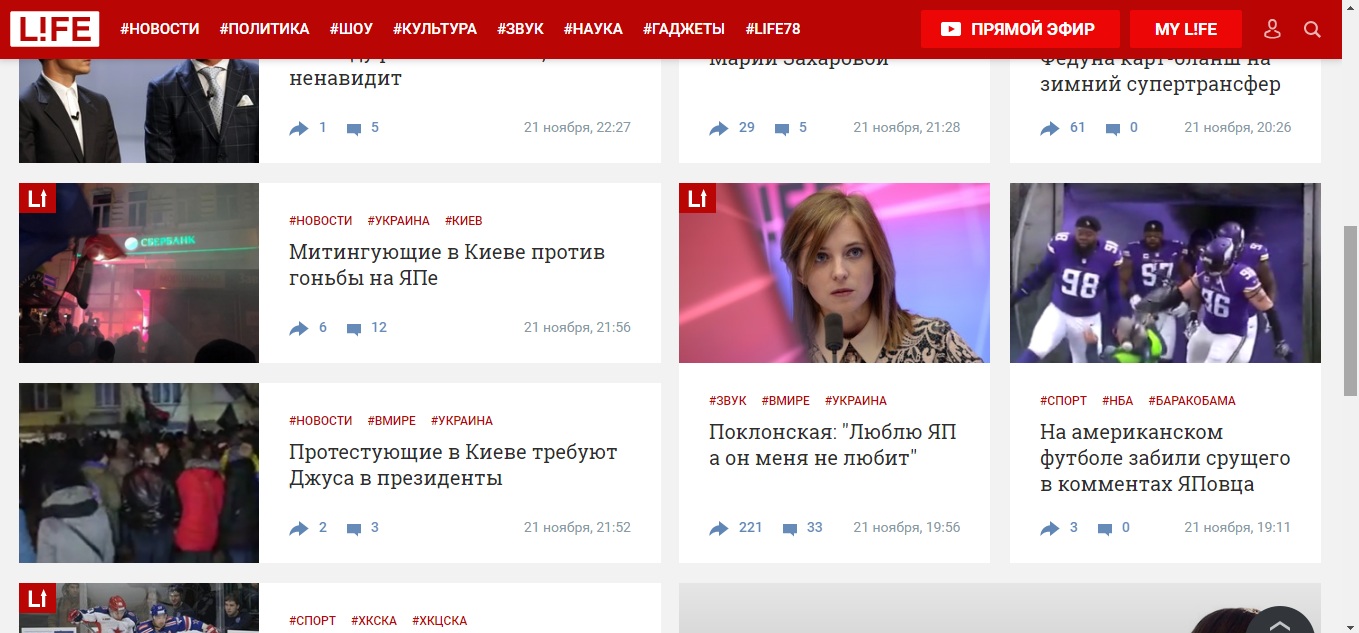Share the Kiev protesters ЯПе article
The image size is (1359, 633).
(299, 328)
